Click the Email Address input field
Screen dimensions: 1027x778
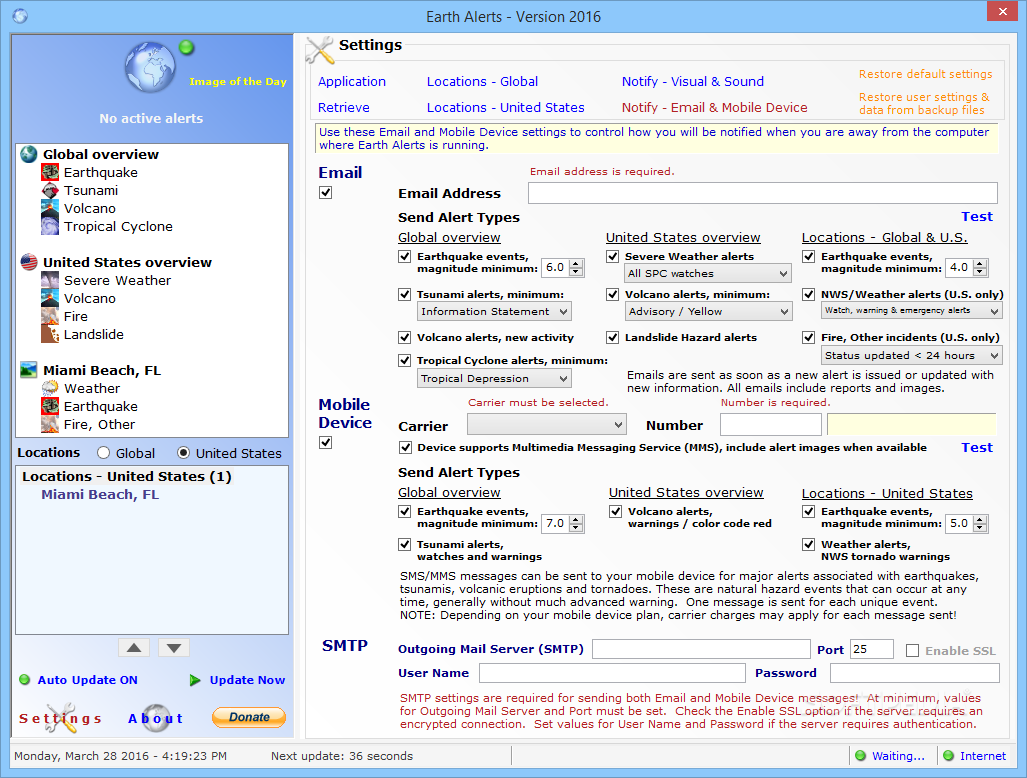pos(762,193)
